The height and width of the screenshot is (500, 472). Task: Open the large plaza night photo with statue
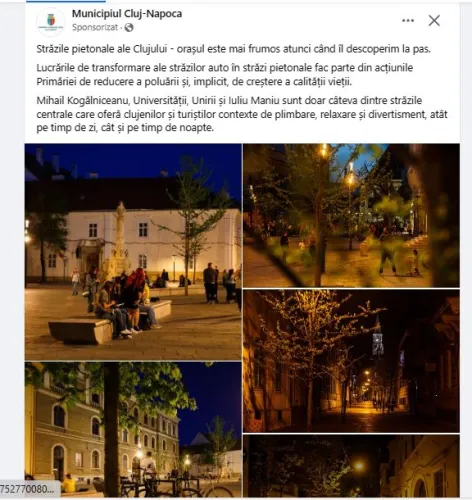tap(133, 252)
